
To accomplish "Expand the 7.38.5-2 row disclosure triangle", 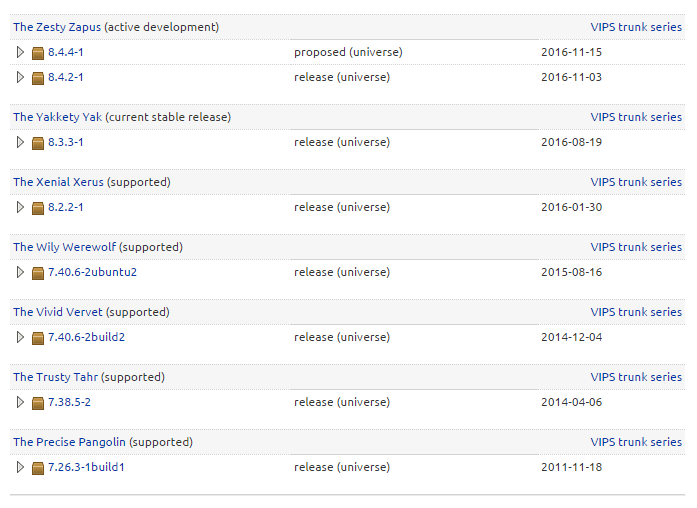I will (20, 402).
